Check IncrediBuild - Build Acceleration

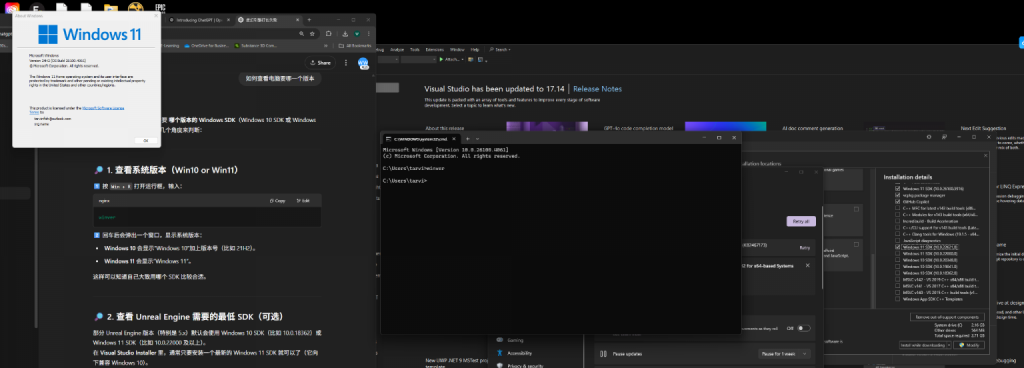tap(897, 221)
